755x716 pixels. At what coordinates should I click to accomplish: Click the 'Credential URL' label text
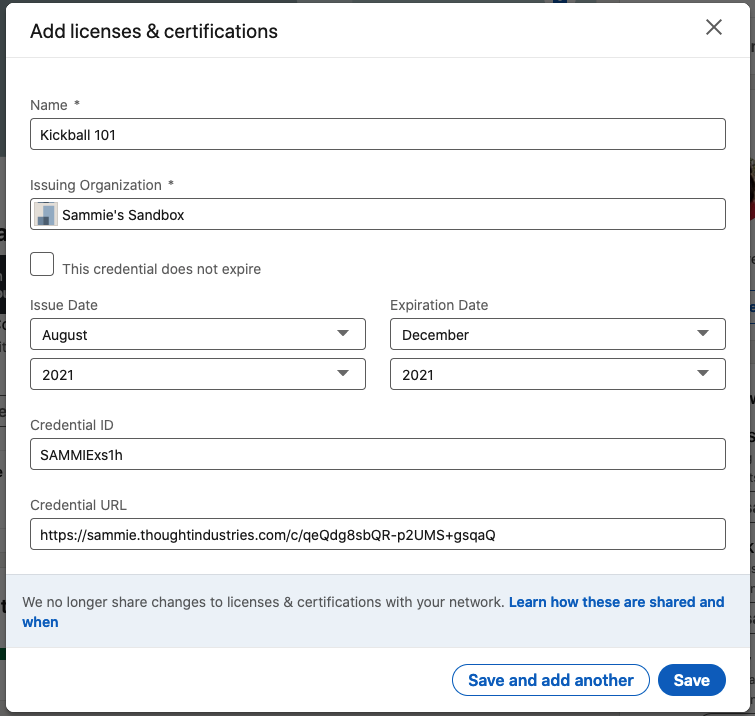(x=78, y=505)
